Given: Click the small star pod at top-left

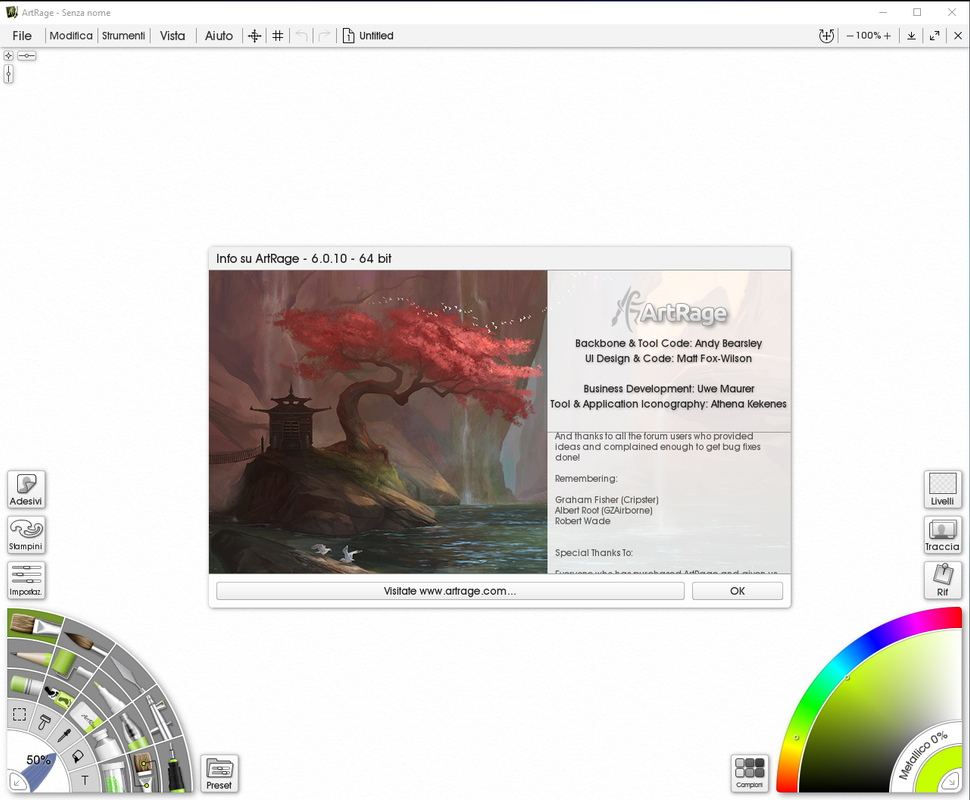Looking at the screenshot, I should pyautogui.click(x=8, y=56).
